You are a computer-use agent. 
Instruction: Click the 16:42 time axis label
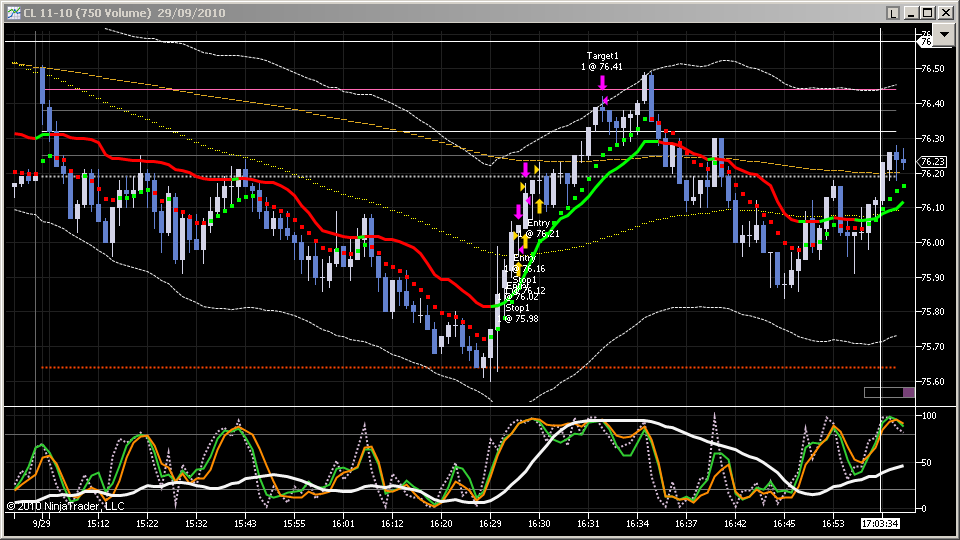(735, 523)
